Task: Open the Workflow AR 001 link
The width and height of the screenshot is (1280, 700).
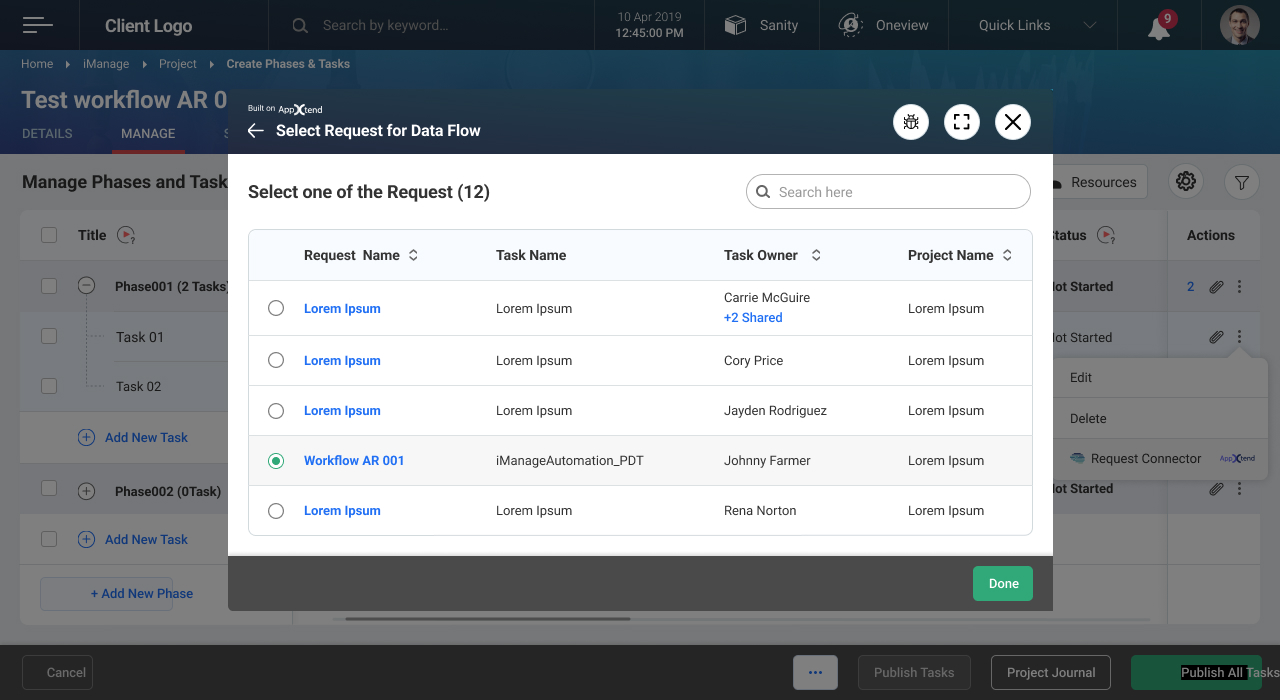Action: tap(354, 461)
